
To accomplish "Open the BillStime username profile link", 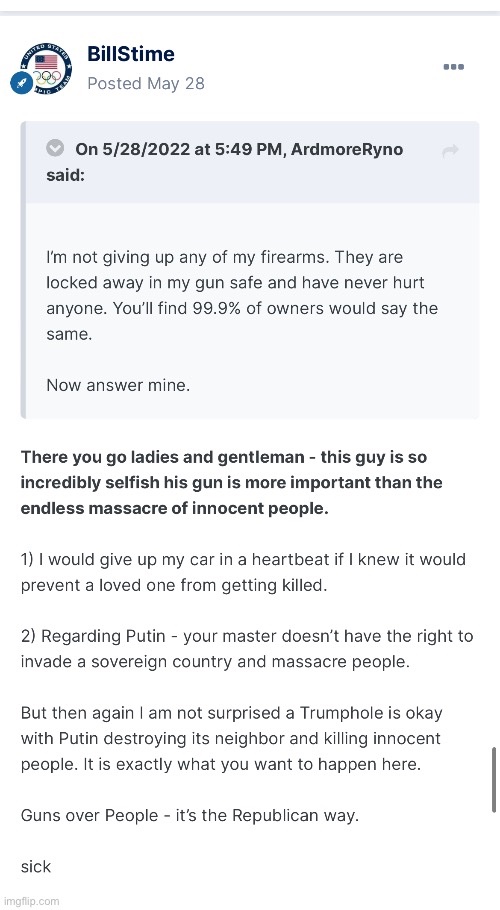I will pyautogui.click(x=131, y=54).
